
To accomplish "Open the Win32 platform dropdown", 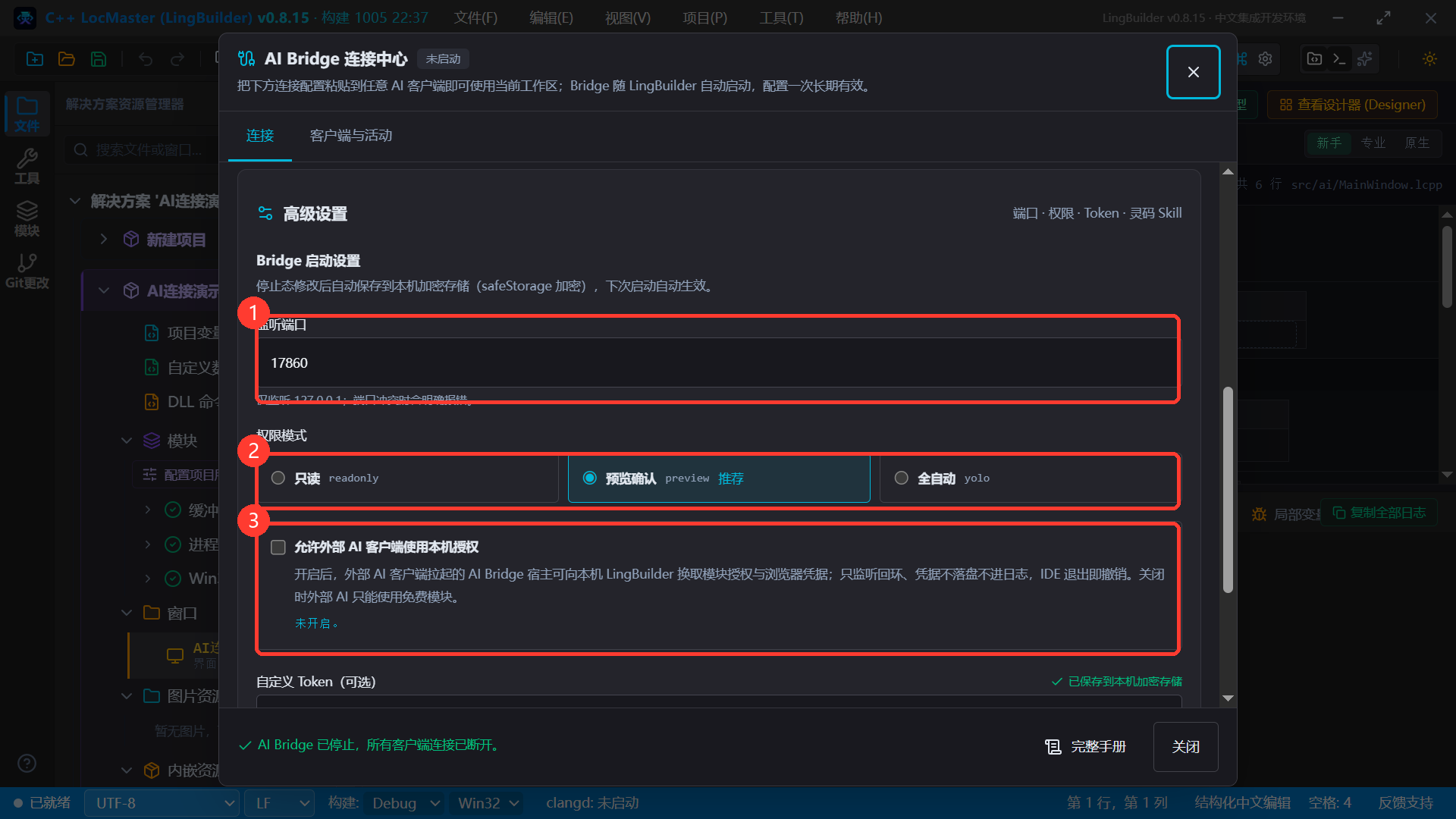I will [x=488, y=803].
